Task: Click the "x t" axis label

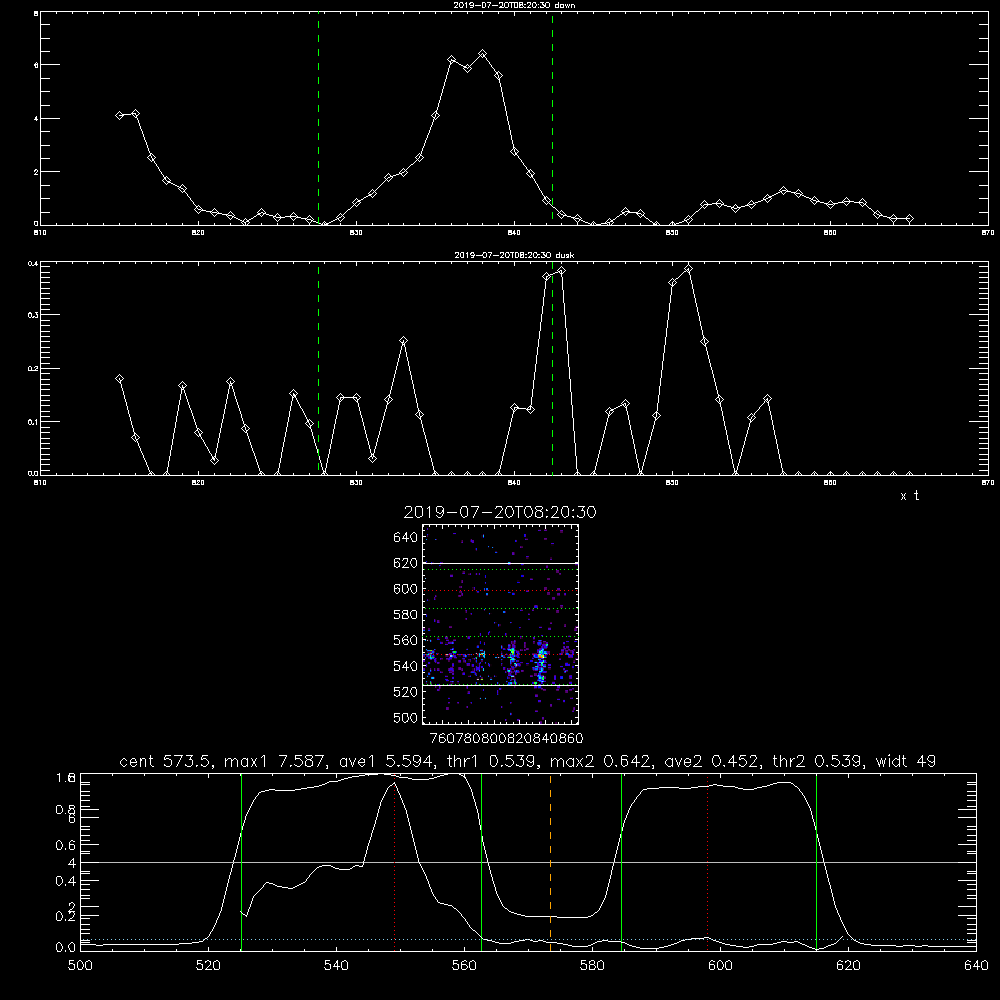Action: 909,496
